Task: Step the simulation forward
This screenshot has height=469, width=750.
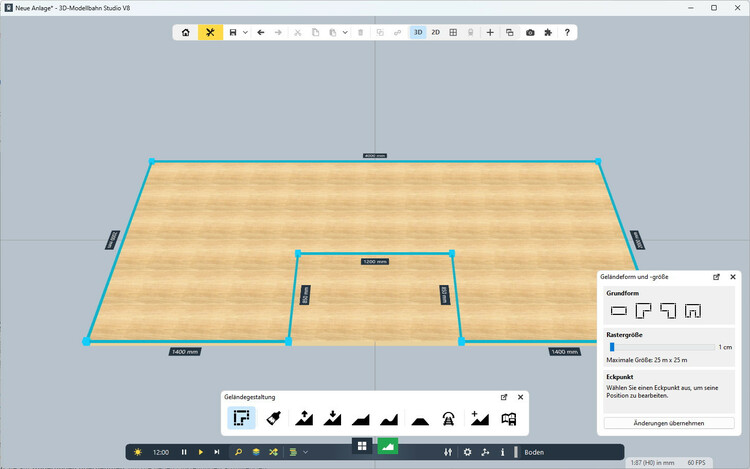Action: point(217,452)
